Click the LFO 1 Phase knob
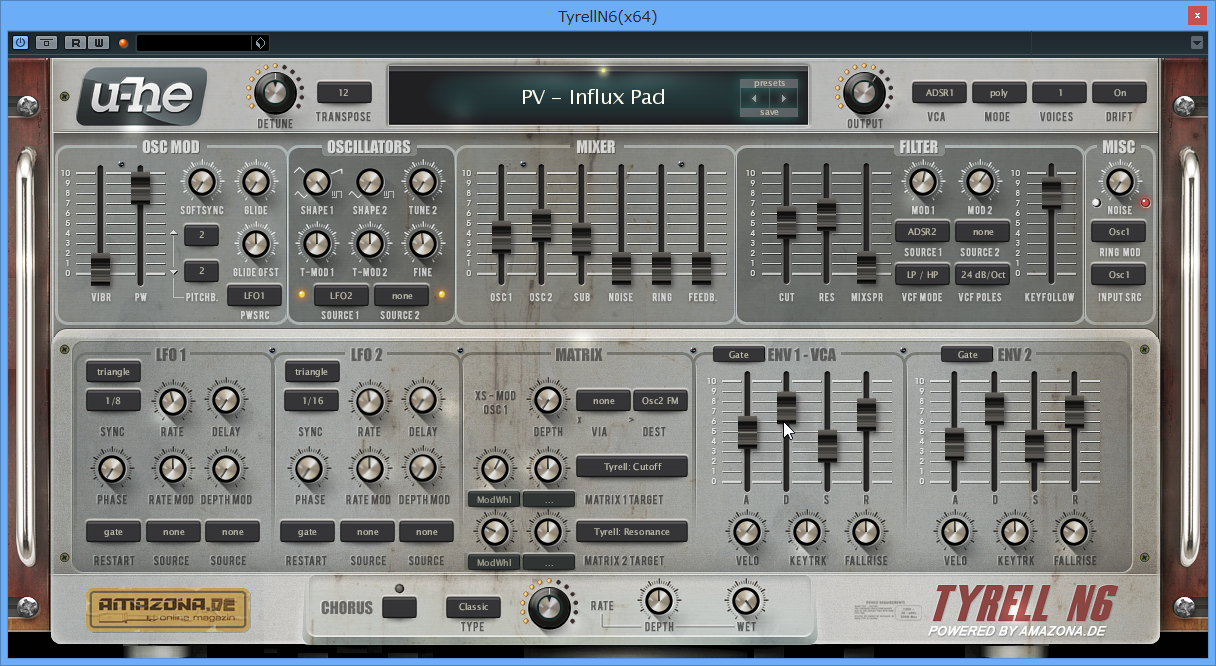Viewport: 1216px width, 666px height. pos(113,469)
